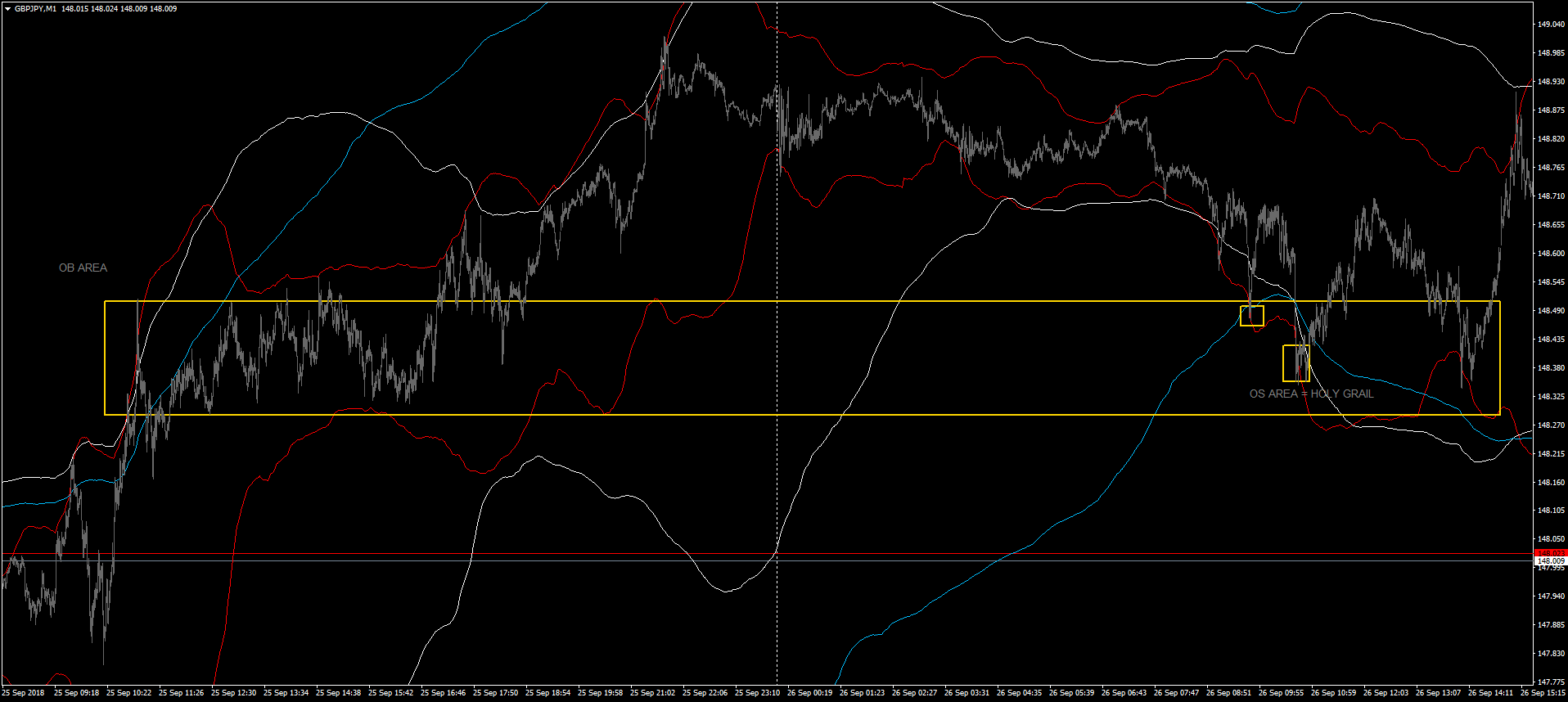1568x702 pixels.
Task: Click the 148.380 price scale label
Action: (x=1551, y=368)
